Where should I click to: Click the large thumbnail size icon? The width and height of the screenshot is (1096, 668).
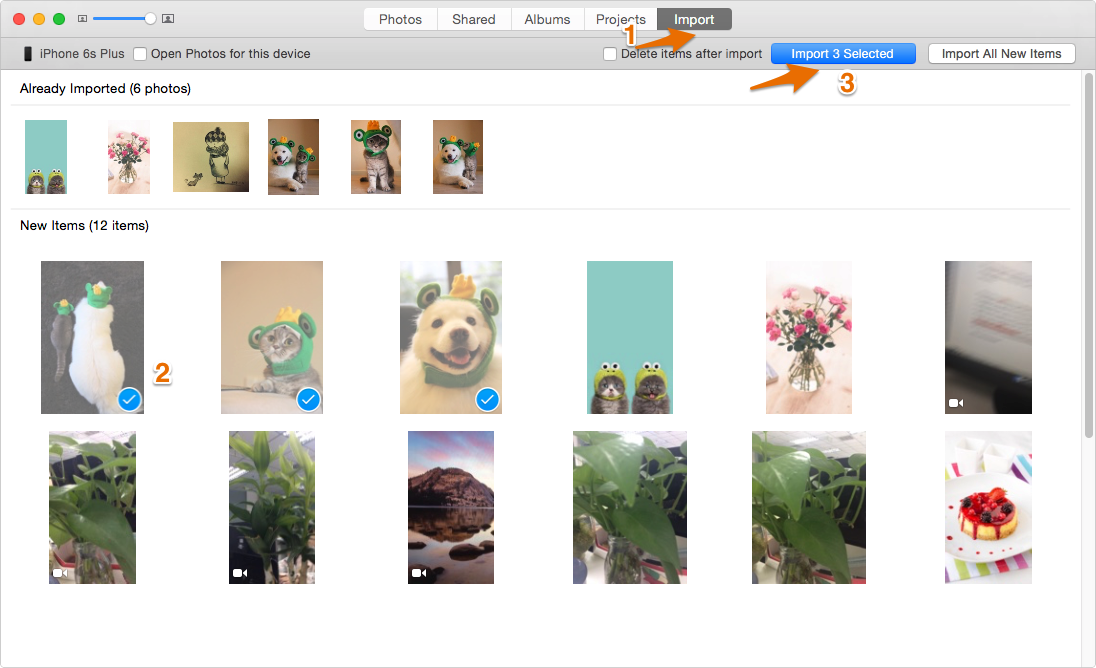168,19
